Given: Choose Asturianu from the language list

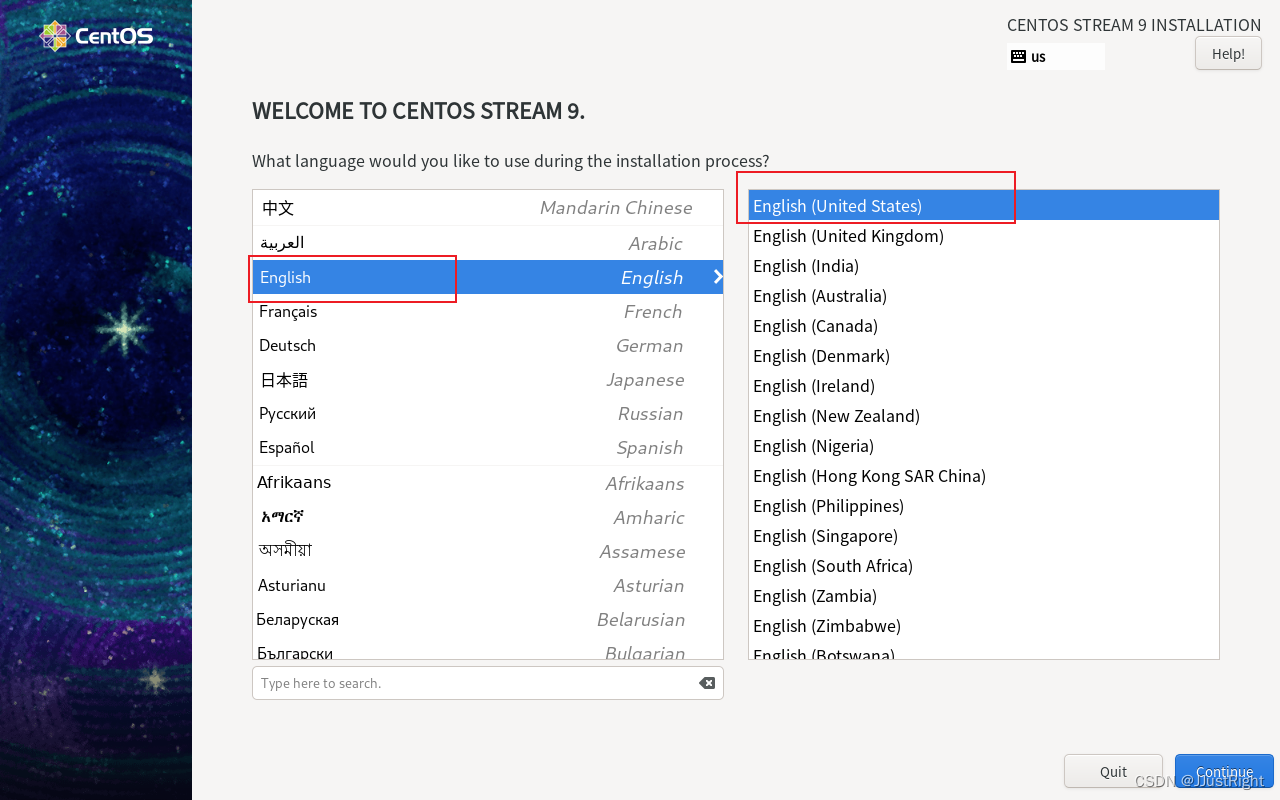Looking at the screenshot, I should 488,585.
